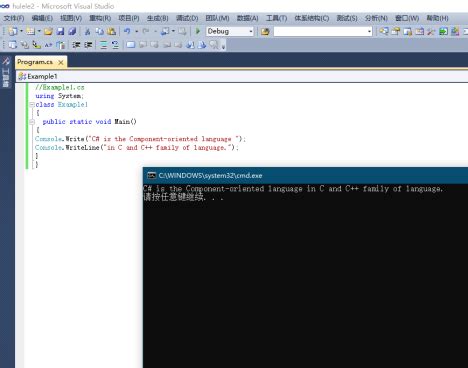Click the Add New Item toolbar icon

[x=30, y=31]
